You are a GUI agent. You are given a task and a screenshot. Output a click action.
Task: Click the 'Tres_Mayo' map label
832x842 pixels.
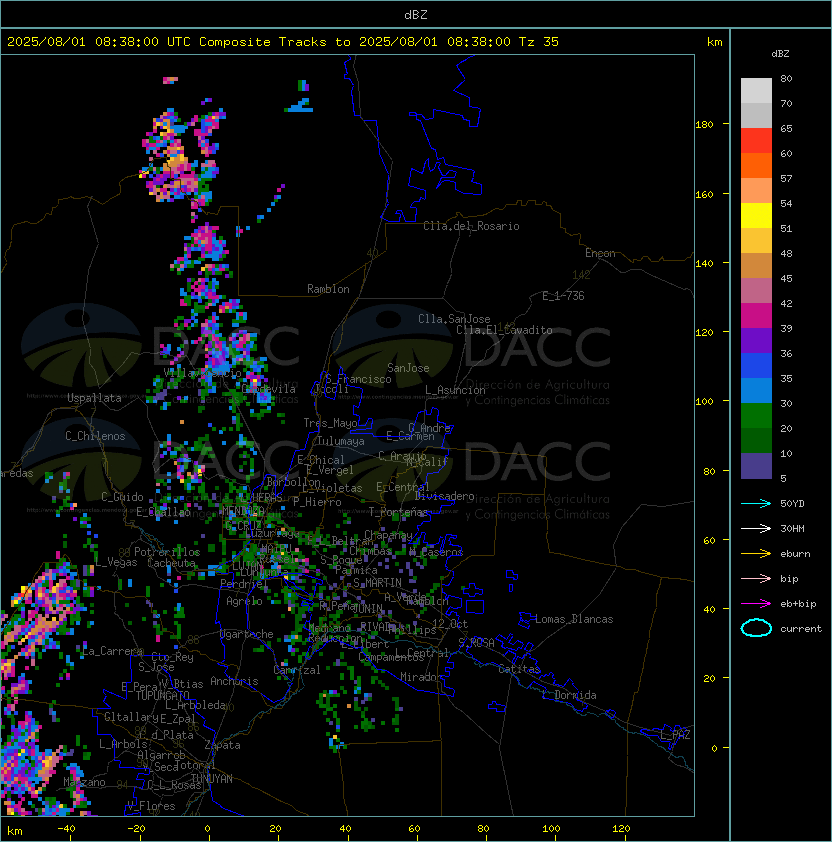click(x=330, y=423)
